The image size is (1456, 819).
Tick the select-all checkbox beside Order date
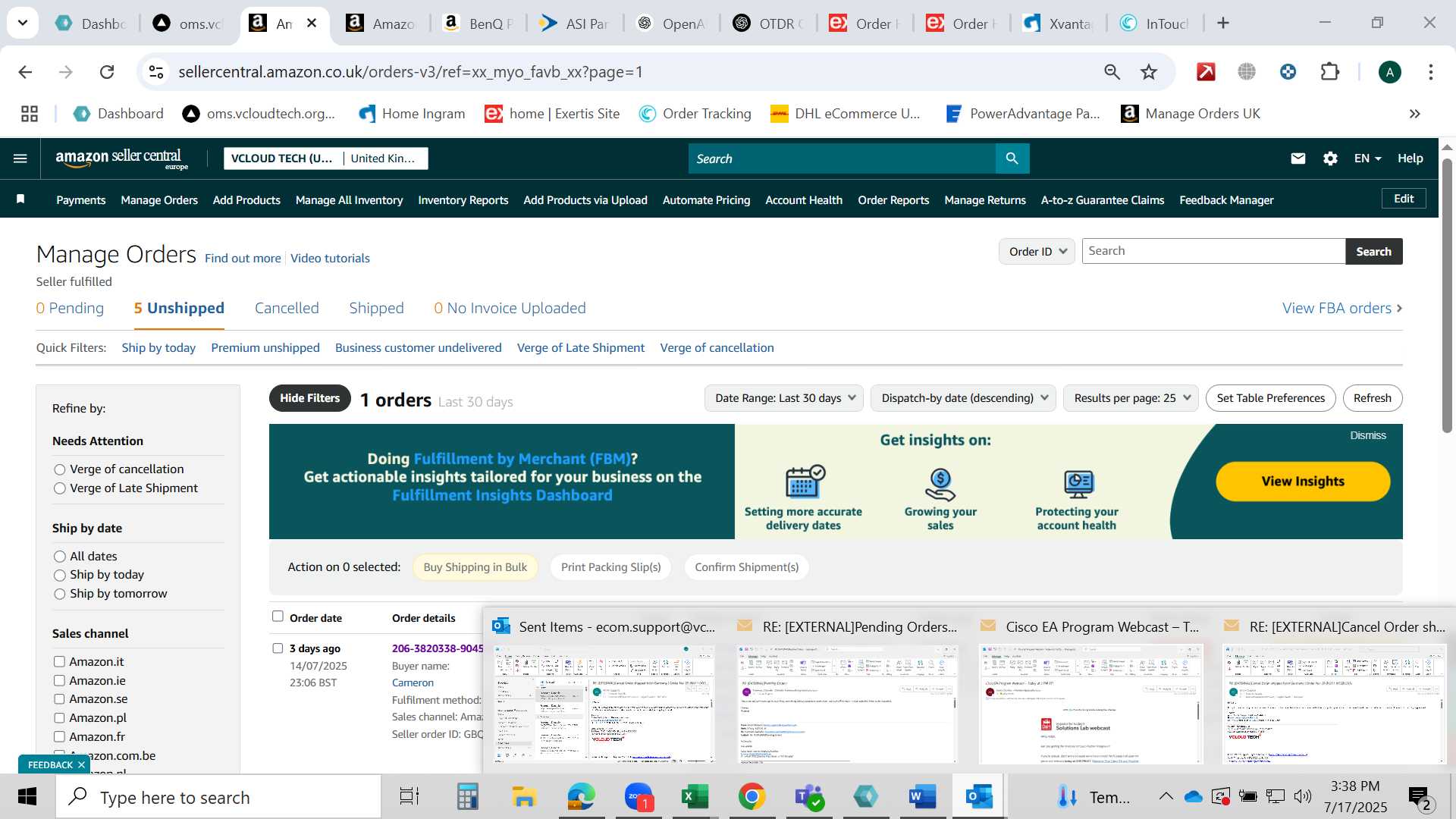[278, 617]
